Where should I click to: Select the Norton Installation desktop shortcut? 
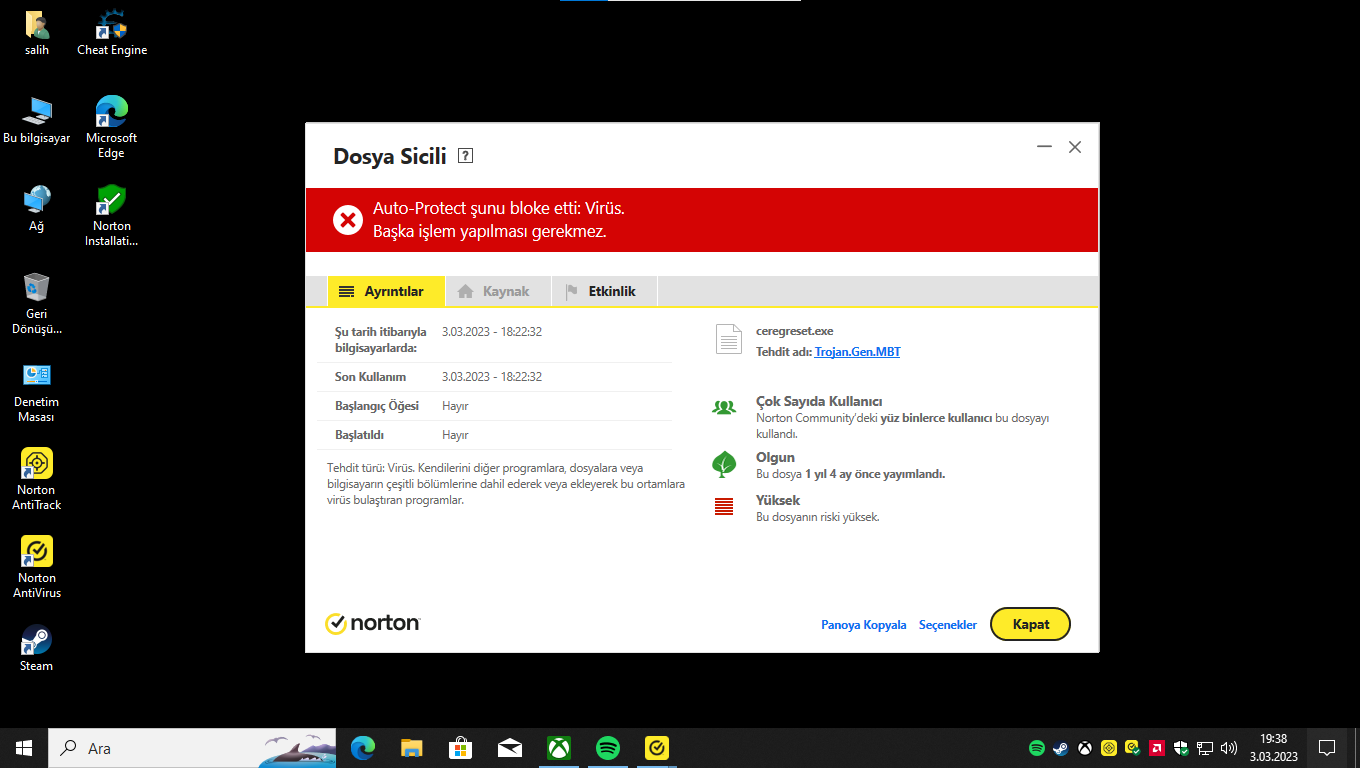[x=111, y=215]
